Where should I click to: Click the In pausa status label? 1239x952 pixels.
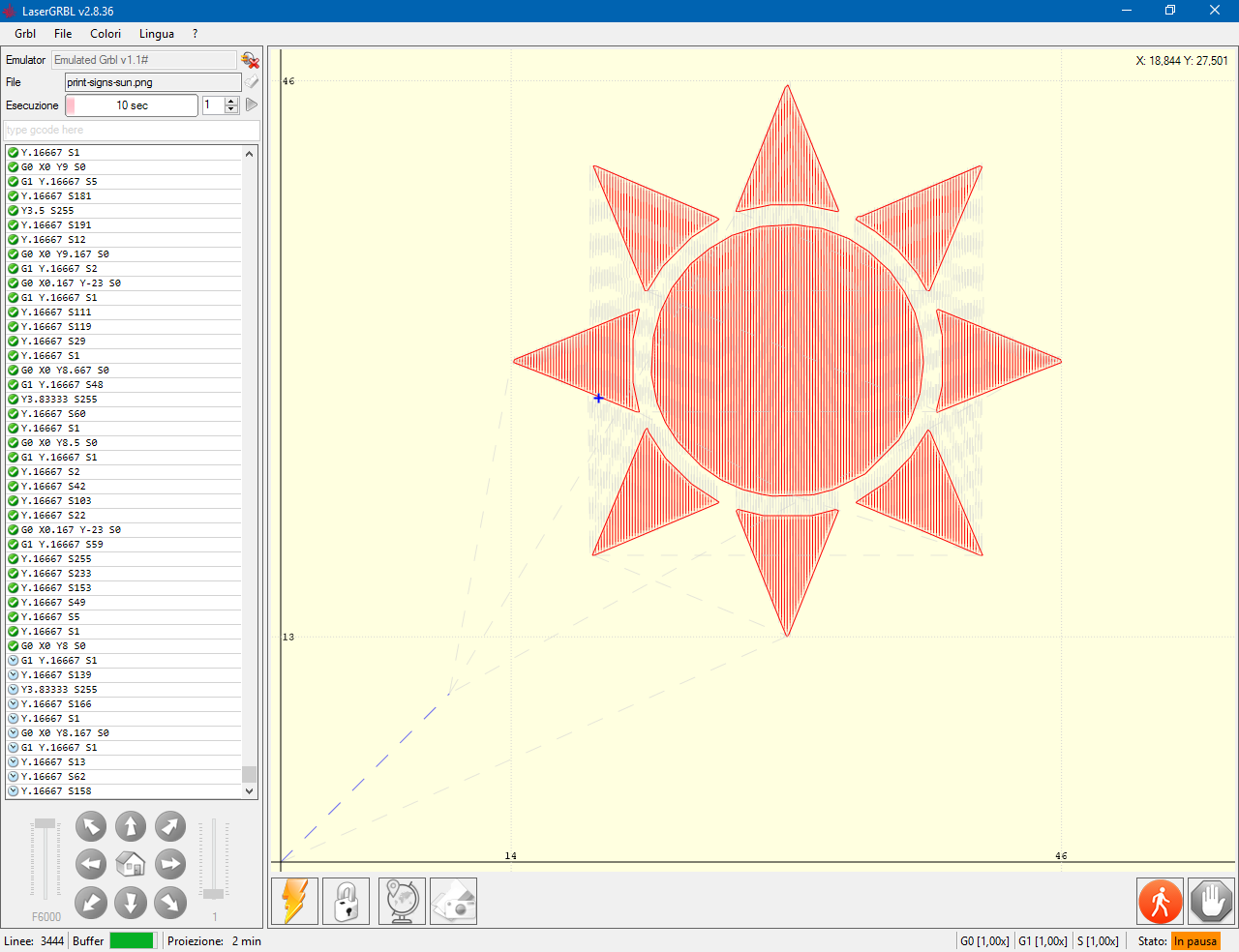click(x=1195, y=941)
